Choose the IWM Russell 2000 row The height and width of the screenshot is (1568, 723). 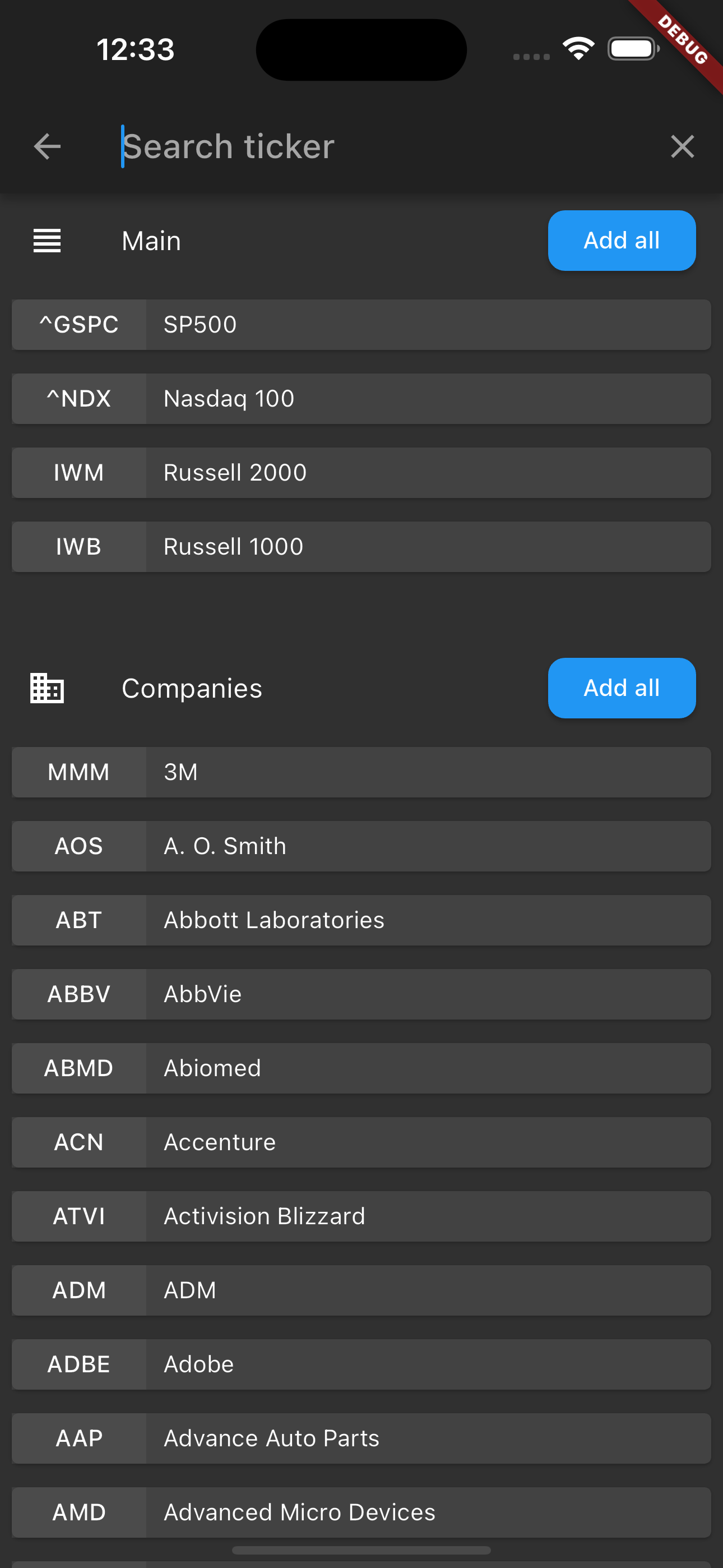click(x=361, y=472)
